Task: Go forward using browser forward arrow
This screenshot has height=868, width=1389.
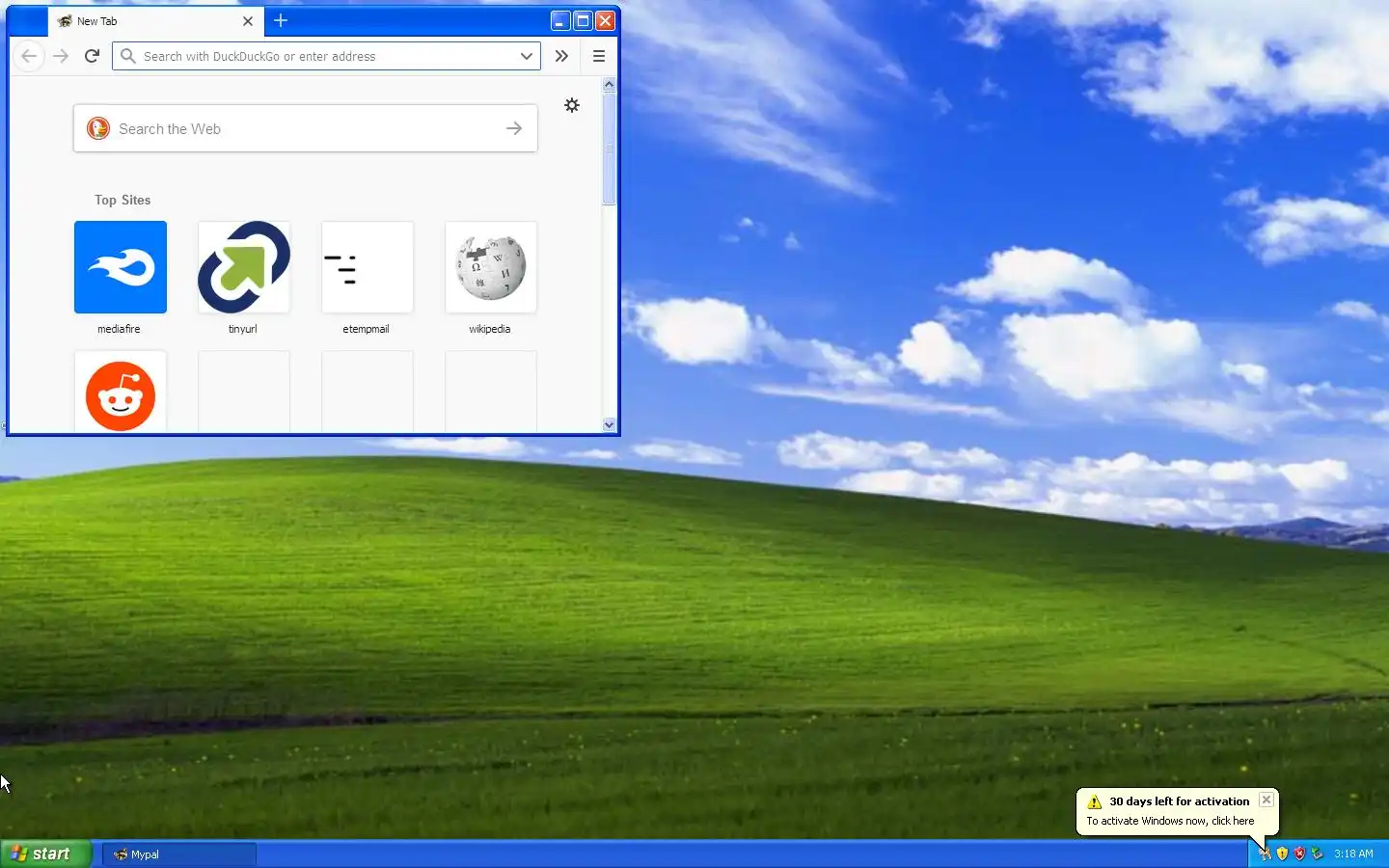Action: point(61,56)
